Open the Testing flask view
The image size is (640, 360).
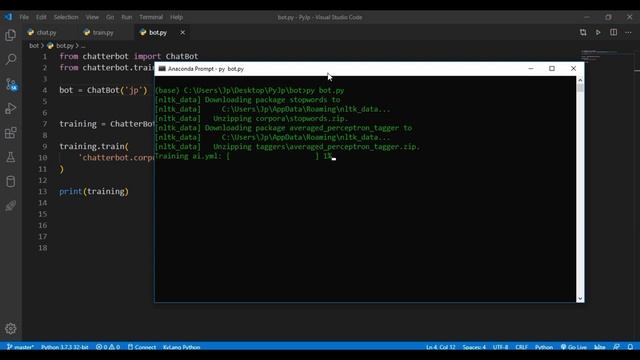tap(11, 157)
